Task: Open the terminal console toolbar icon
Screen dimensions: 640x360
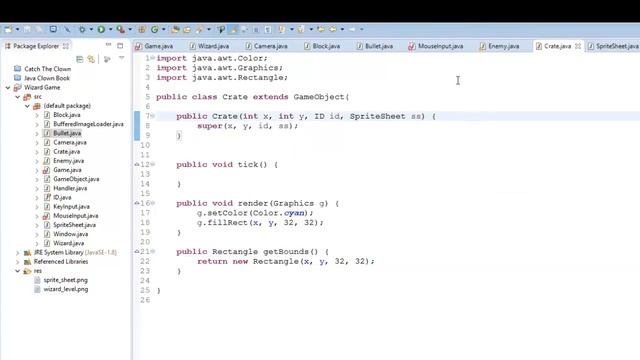Action: click(x=53, y=29)
